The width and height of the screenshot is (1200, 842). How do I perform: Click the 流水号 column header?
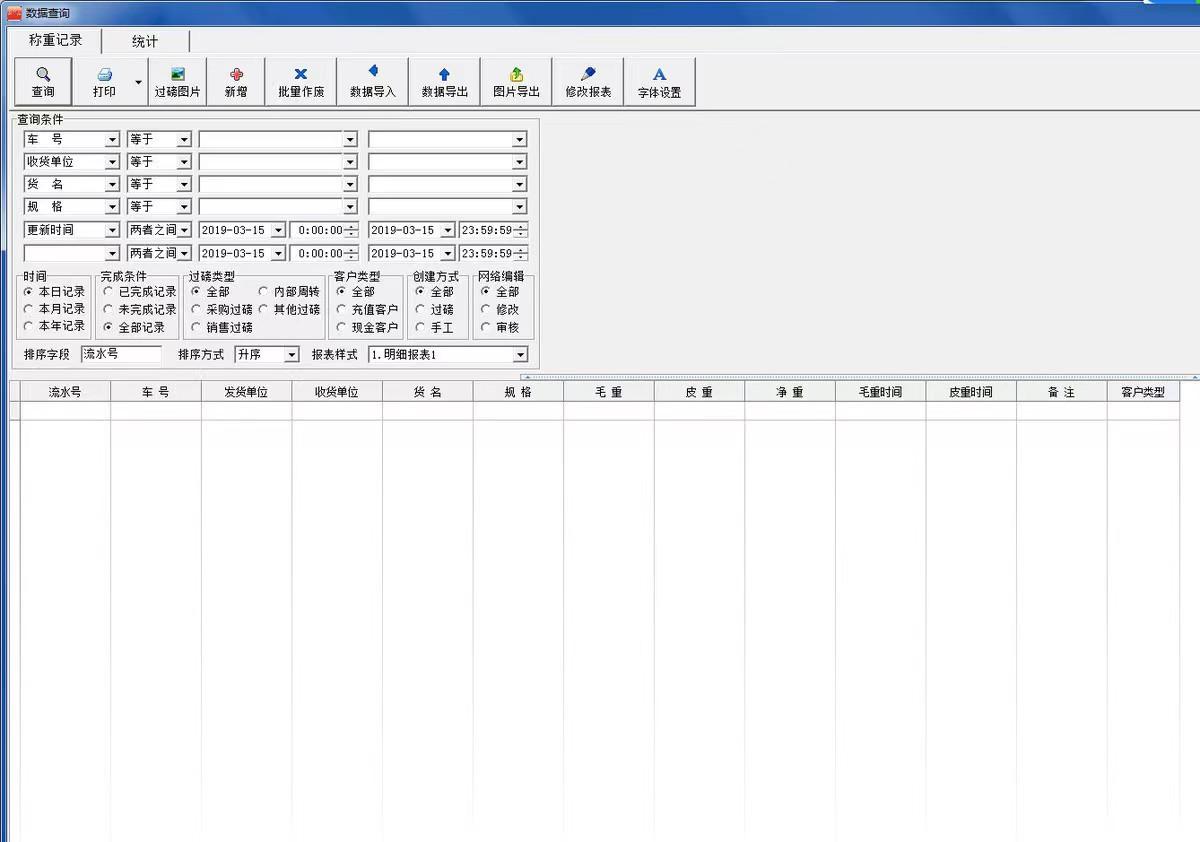(x=65, y=392)
